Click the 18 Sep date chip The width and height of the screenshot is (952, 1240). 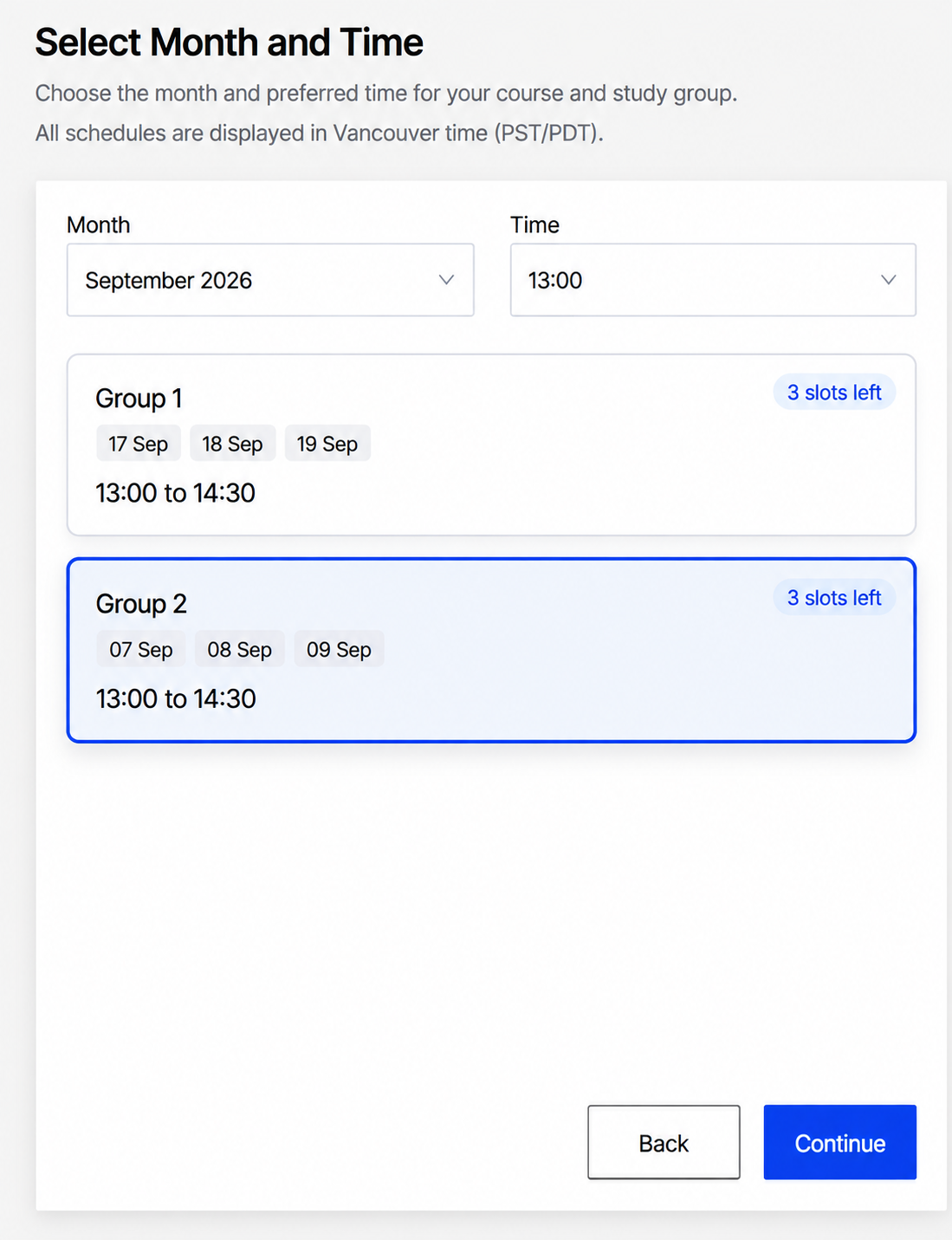(x=232, y=444)
